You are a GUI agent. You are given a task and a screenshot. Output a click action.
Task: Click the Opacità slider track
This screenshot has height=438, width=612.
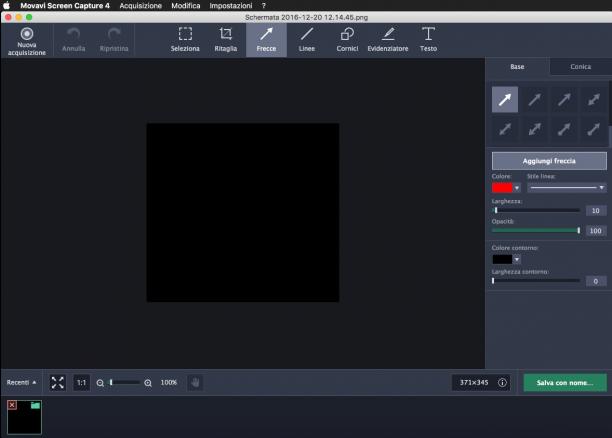[536, 230]
